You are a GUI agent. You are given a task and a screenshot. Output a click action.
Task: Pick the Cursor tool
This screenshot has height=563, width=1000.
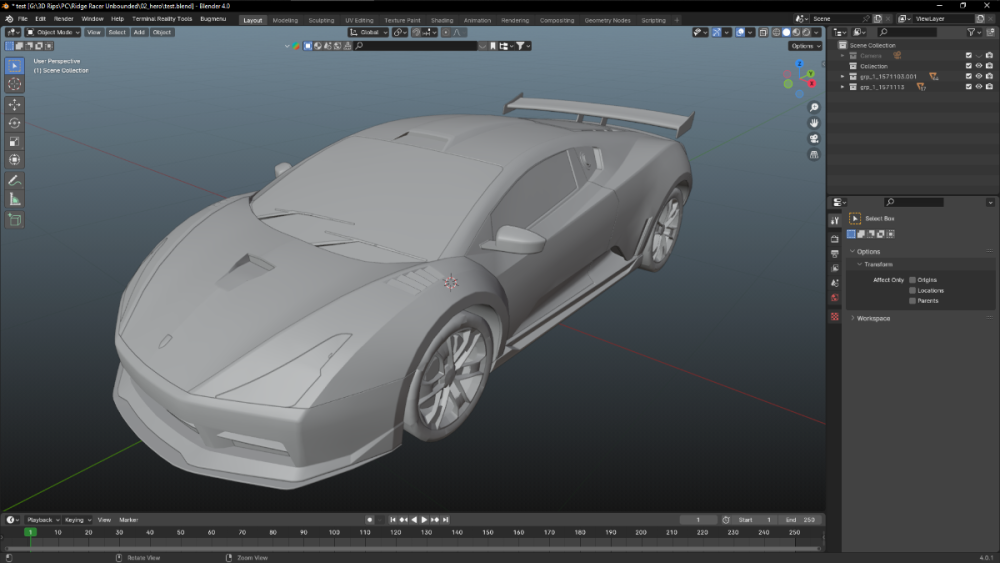point(15,84)
